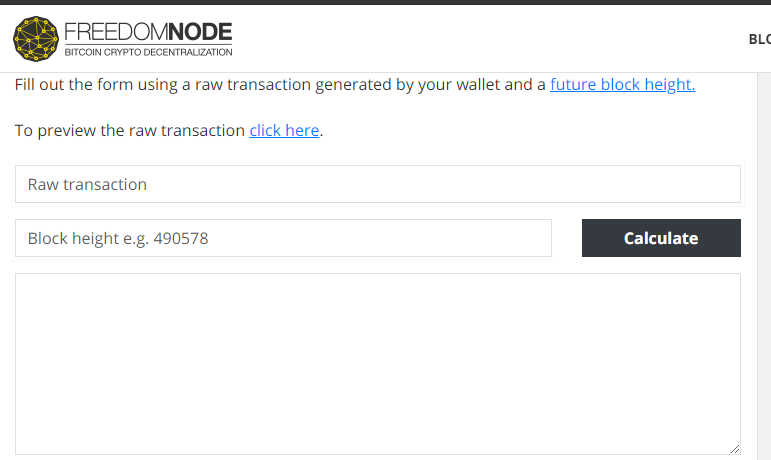Grab the textarea resize handle corner
771x460 pixels.
coord(735,449)
